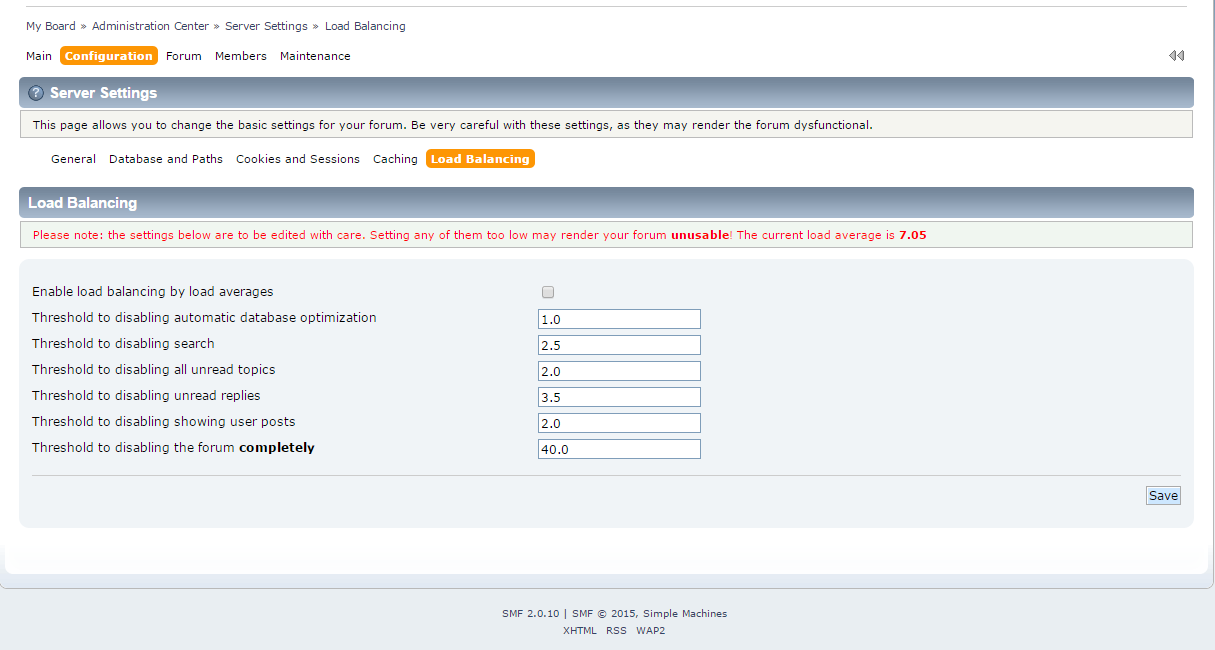1215x650 pixels.
Task: Open the SMF 2.0.10 footer link
Action: click(530, 613)
